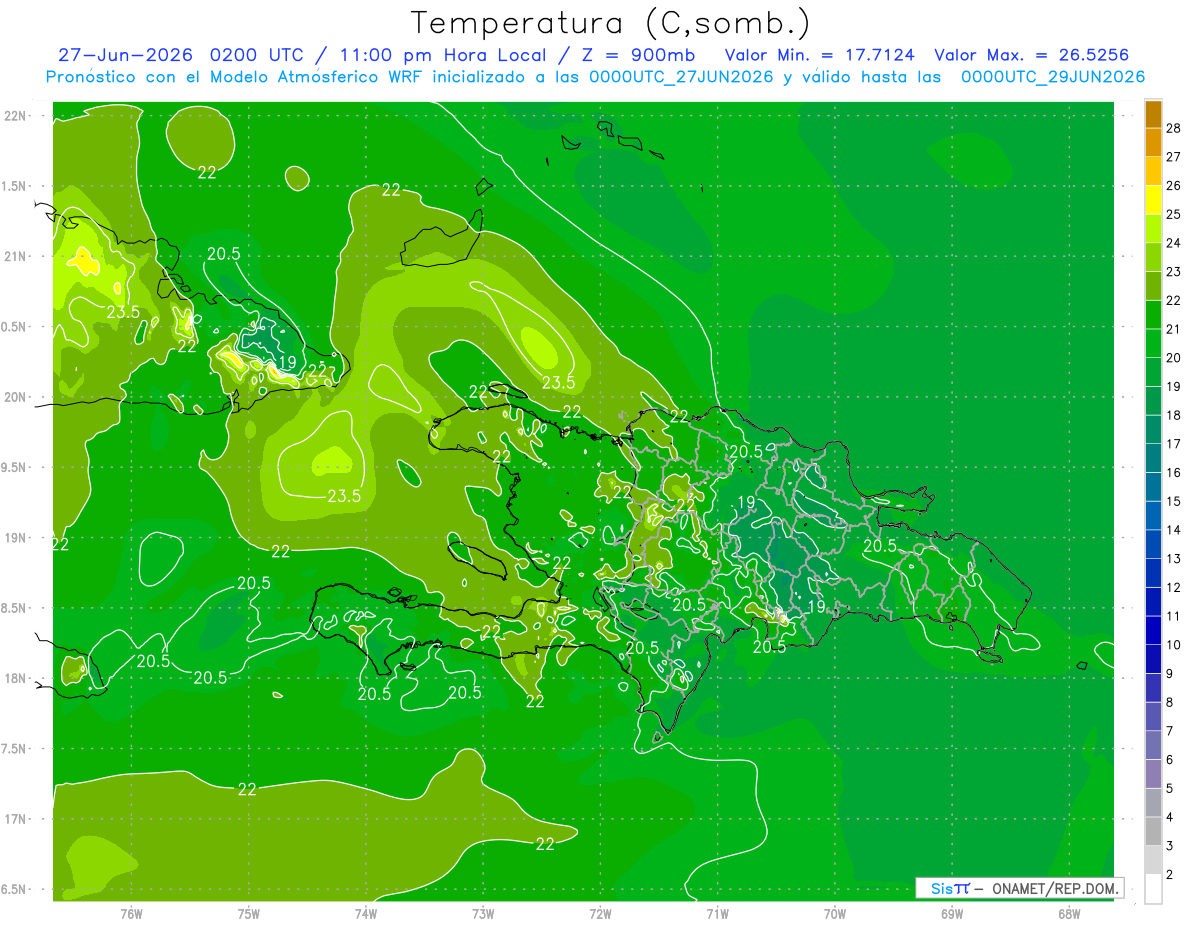Click the legend scale number "18"
This screenshot has height=927, width=1200.
click(1173, 415)
